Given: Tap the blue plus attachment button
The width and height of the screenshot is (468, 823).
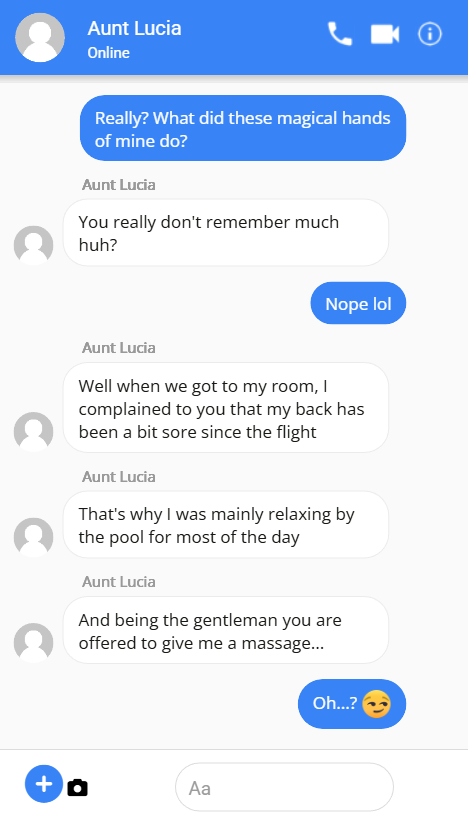Looking at the screenshot, I should point(44,784).
